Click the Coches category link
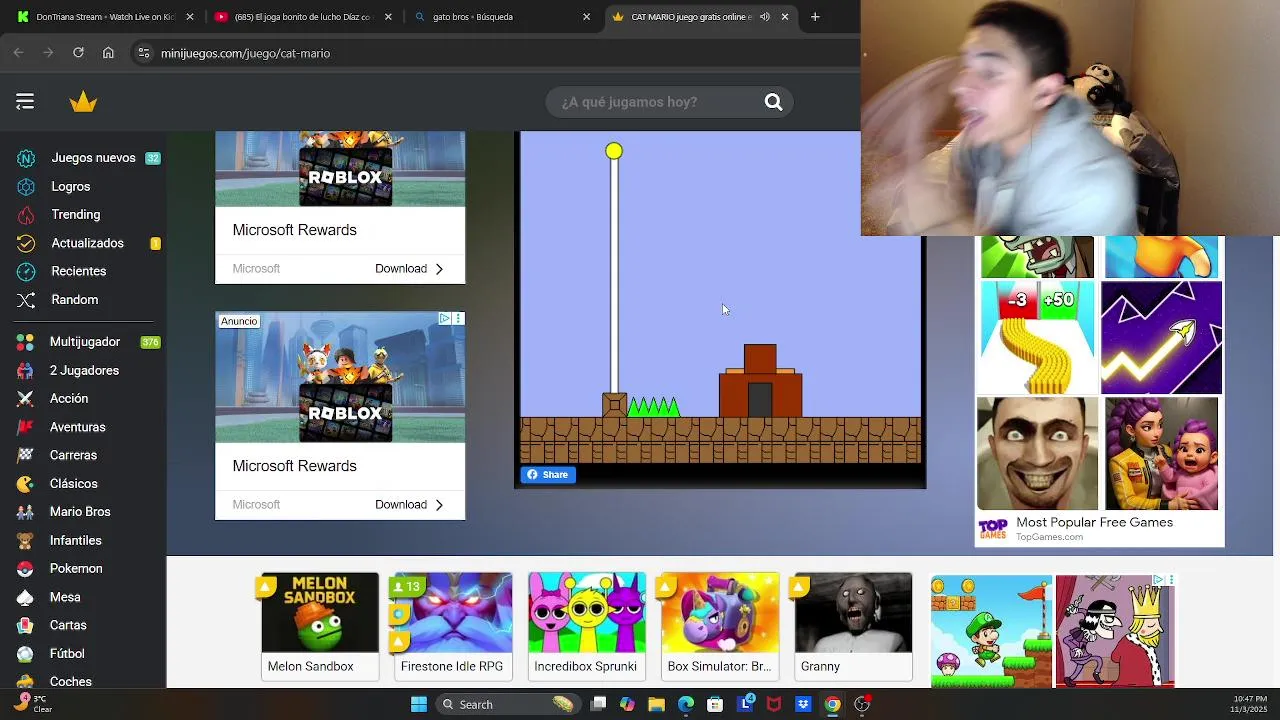 point(71,682)
